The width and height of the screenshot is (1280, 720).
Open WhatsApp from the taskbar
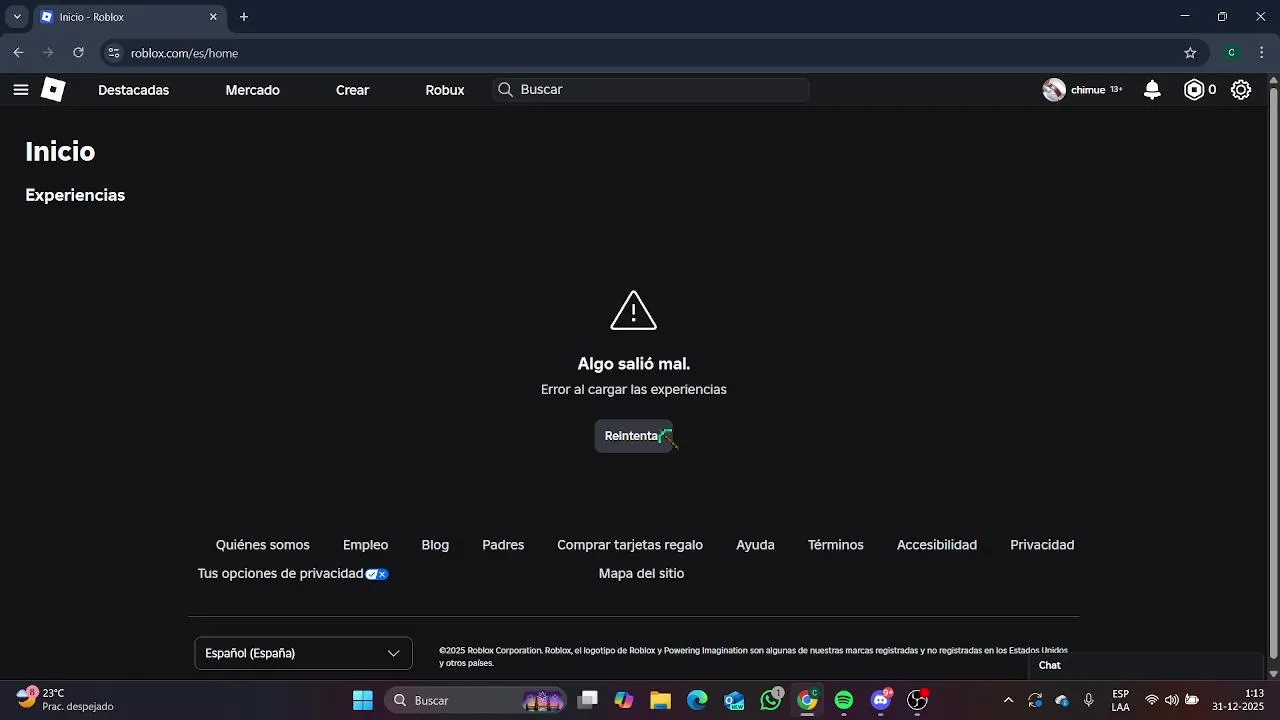click(771, 700)
